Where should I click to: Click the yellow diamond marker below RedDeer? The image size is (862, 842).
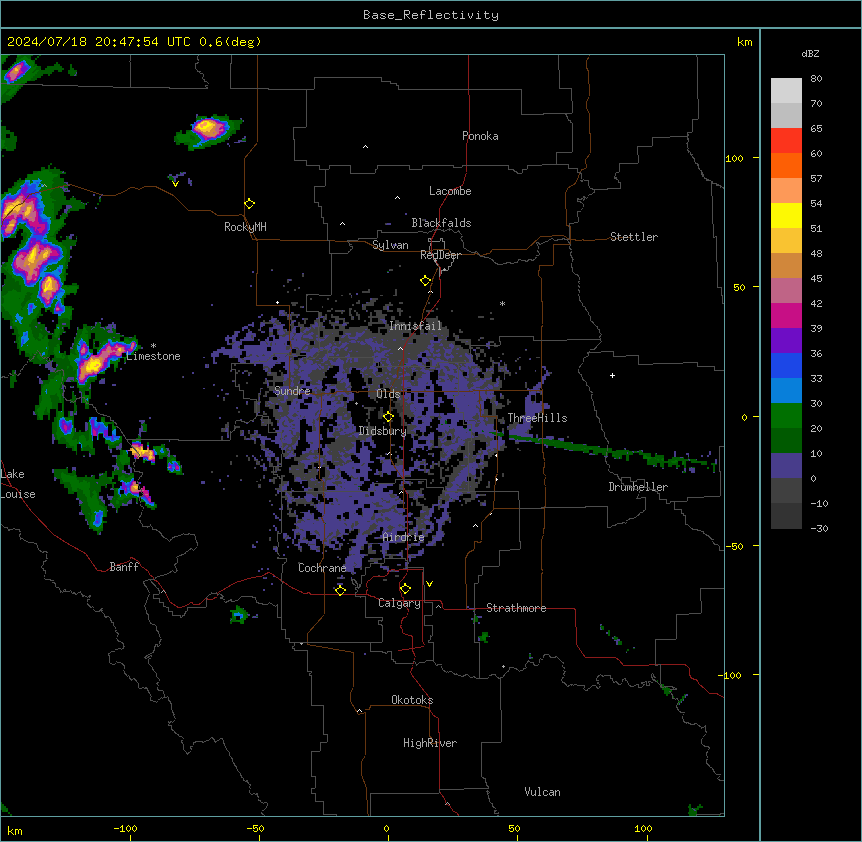click(x=426, y=281)
